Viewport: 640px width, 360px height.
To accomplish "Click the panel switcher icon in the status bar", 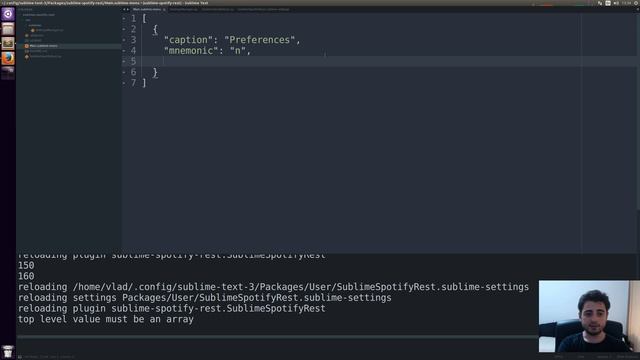I will point(20,357).
